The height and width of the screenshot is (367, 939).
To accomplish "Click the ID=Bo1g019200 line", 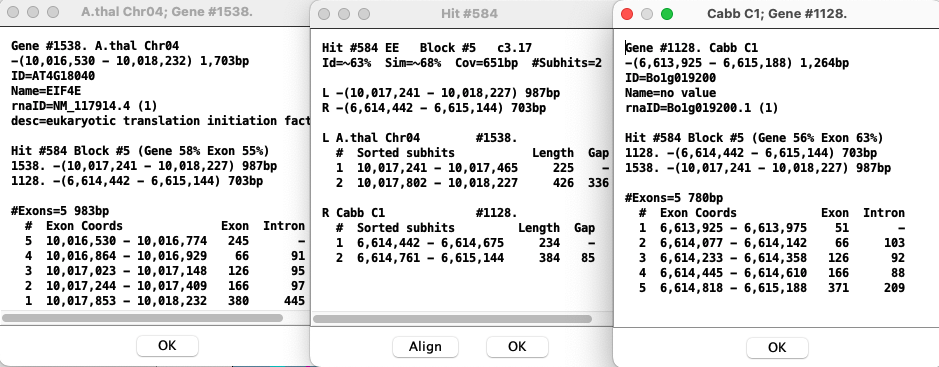I will click(x=670, y=78).
